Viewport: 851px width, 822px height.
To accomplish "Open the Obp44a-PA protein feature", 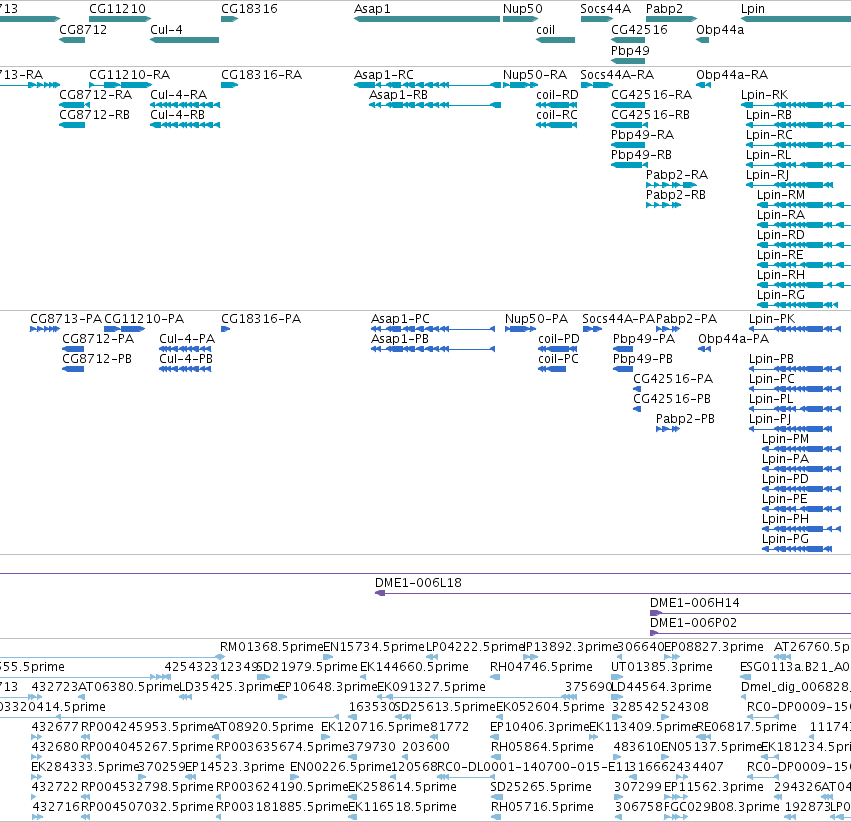I will (704, 349).
